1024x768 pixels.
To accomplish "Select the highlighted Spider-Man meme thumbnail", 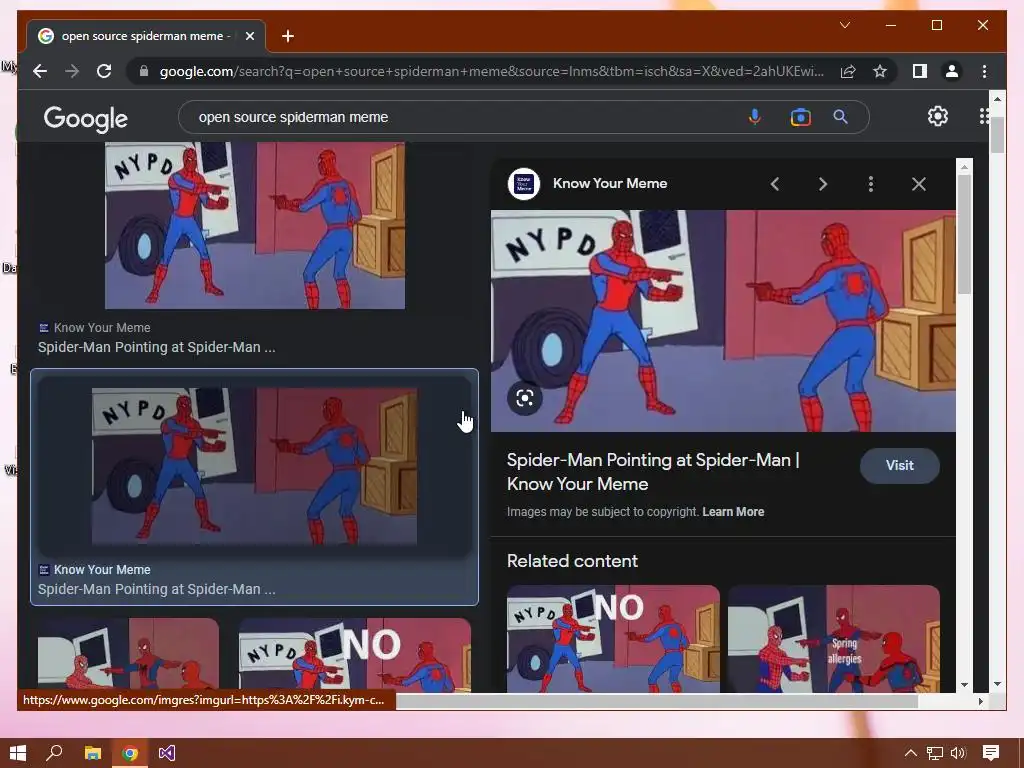I will coord(255,466).
